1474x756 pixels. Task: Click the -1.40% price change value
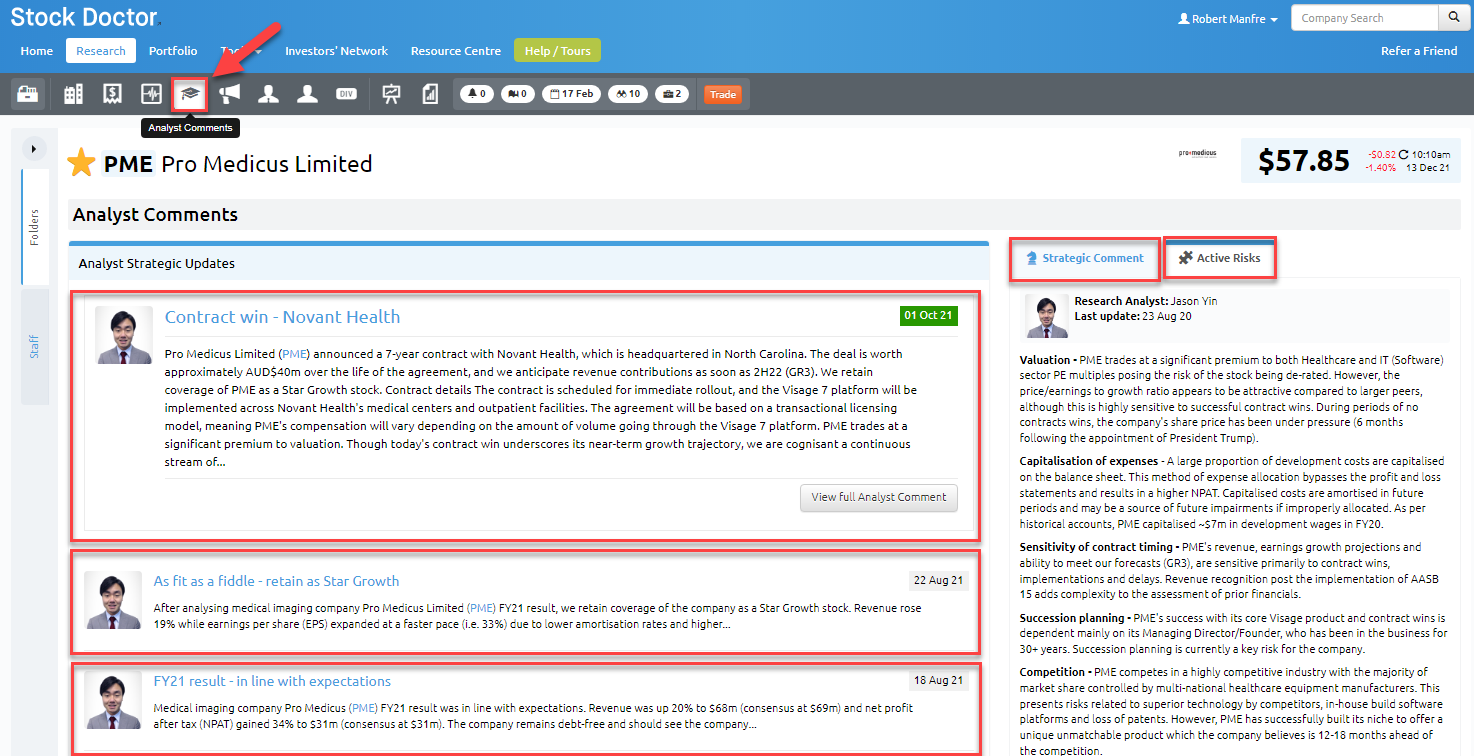click(1380, 167)
